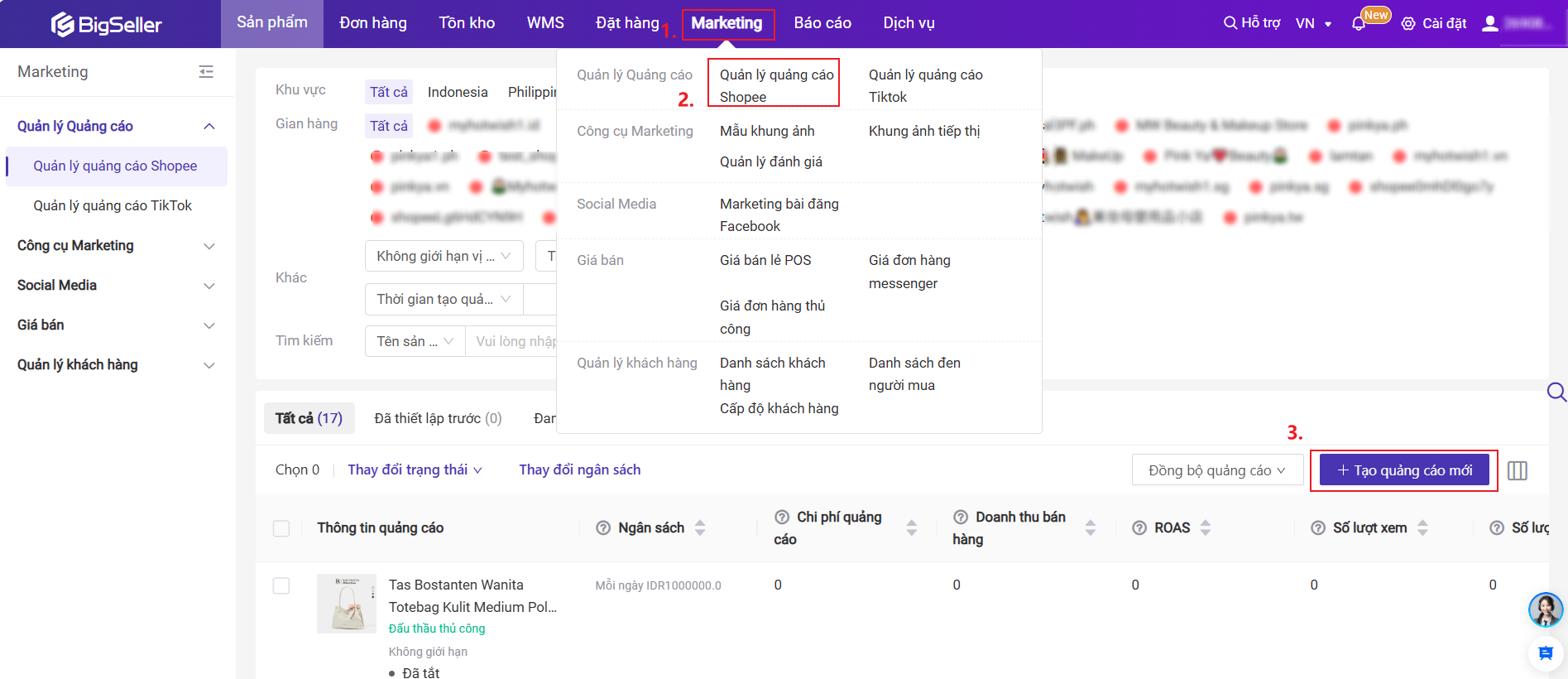The height and width of the screenshot is (679, 1568).
Task: Open the customer support avatar widget
Action: click(1546, 610)
